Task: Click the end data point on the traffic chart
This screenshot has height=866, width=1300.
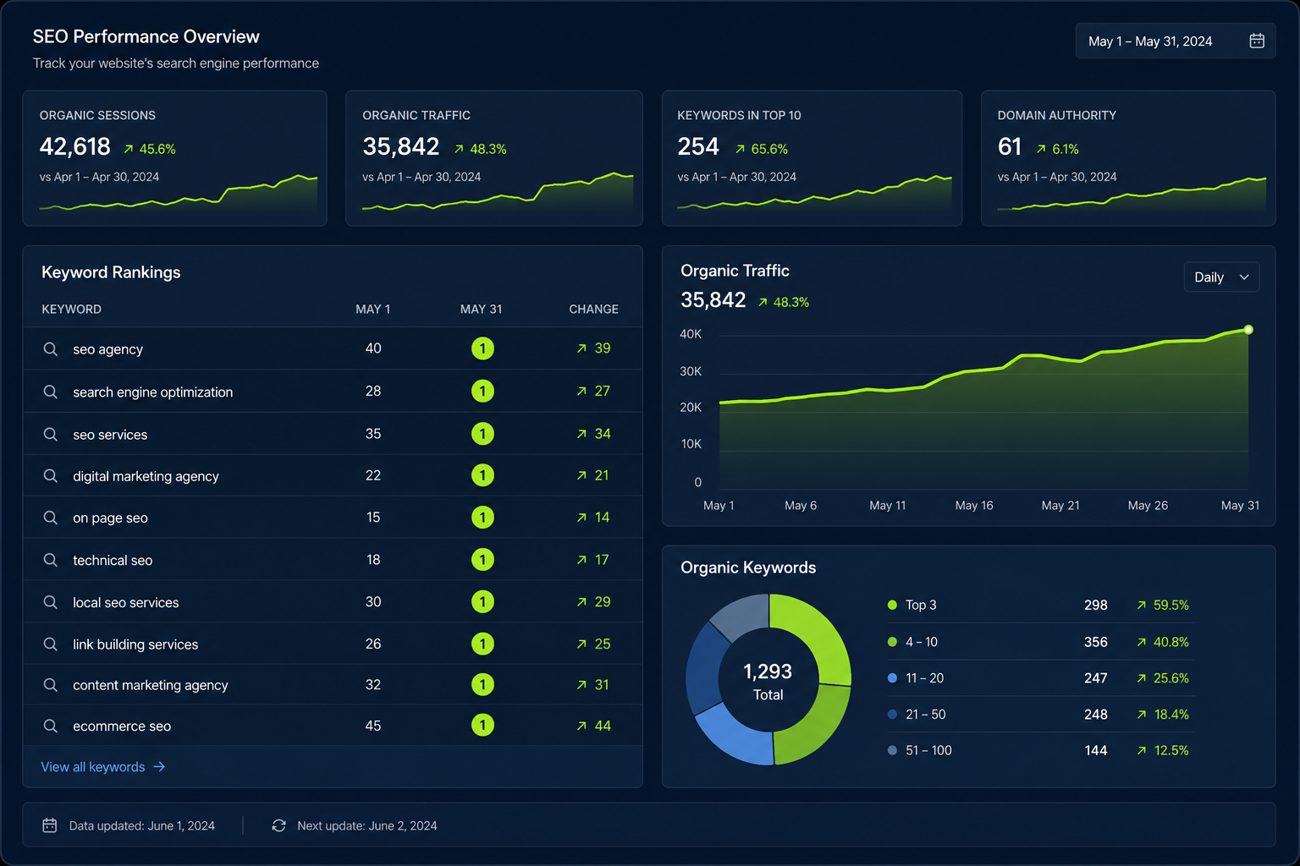Action: pyautogui.click(x=1248, y=329)
